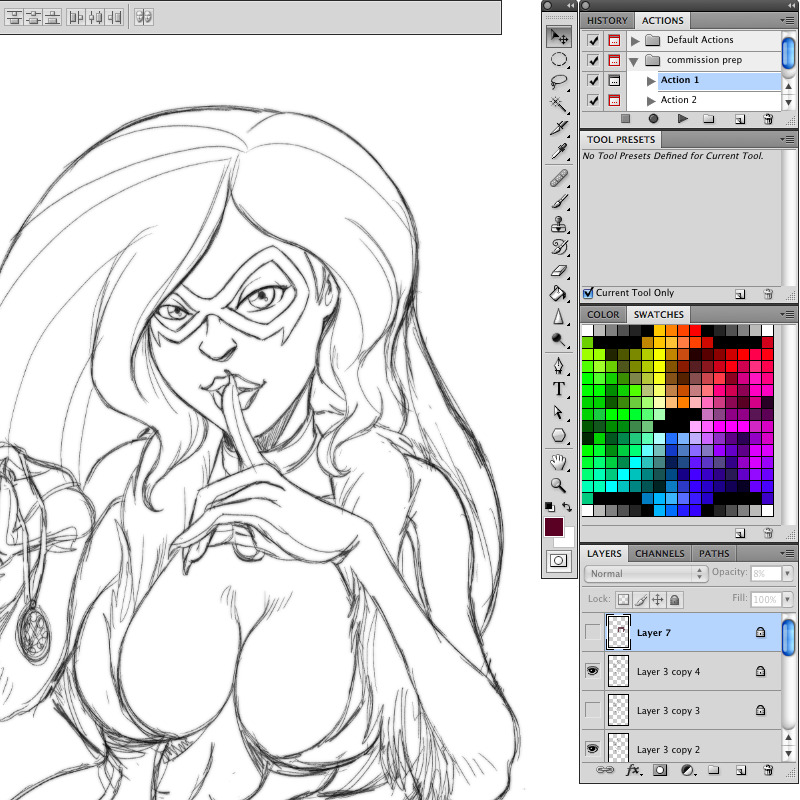
Task: Open the Normal blend mode dropdown
Action: [645, 573]
